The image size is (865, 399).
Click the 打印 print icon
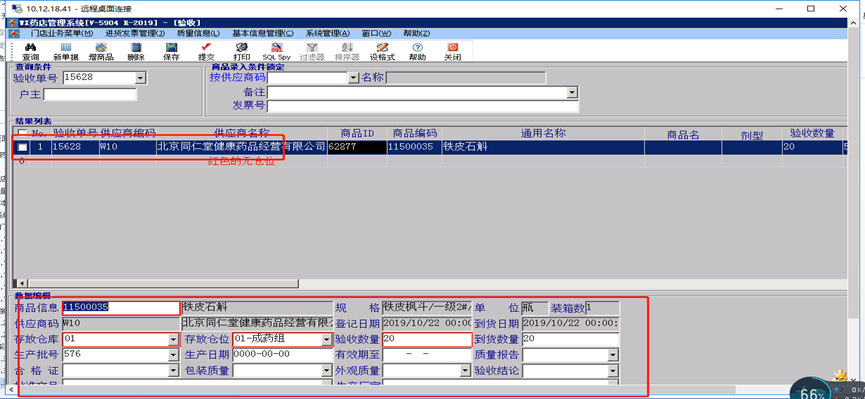click(x=242, y=51)
